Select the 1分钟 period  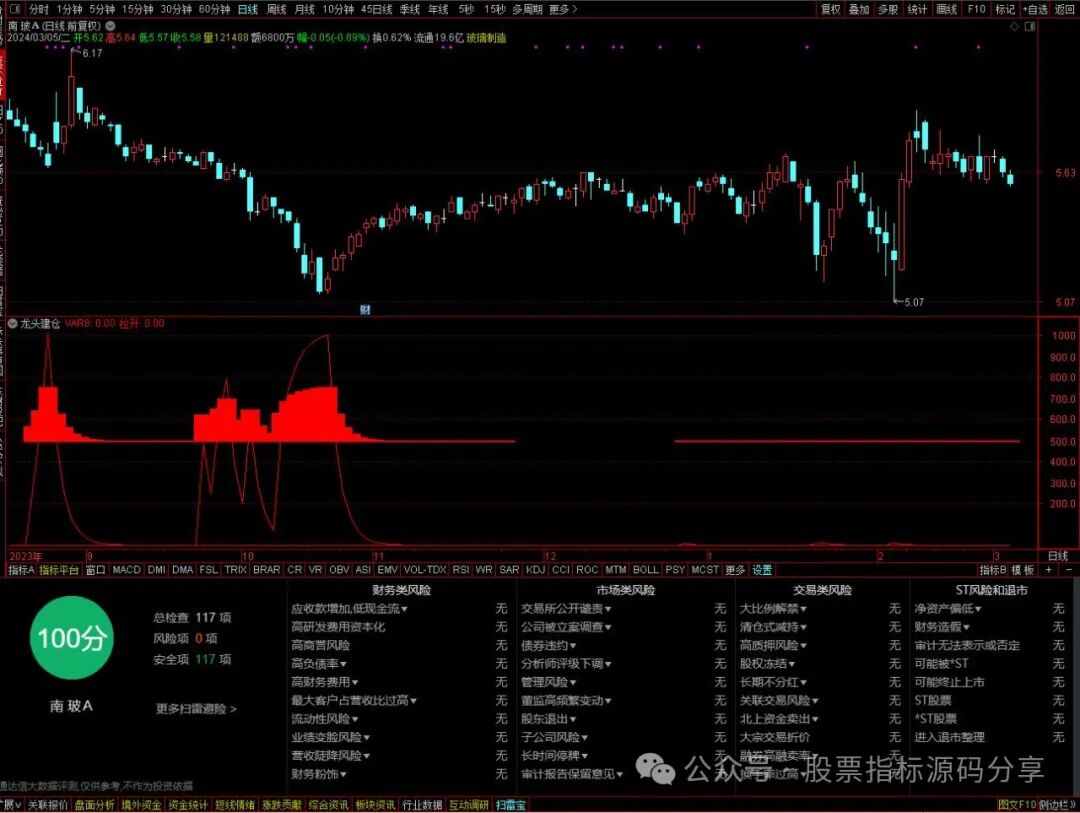click(x=69, y=9)
